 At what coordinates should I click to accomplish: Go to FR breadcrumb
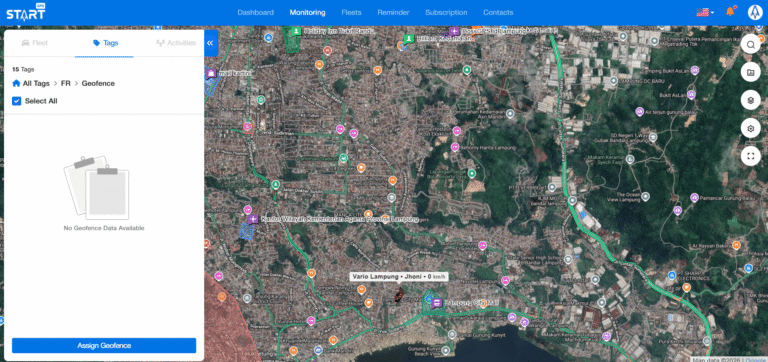pyautogui.click(x=66, y=83)
